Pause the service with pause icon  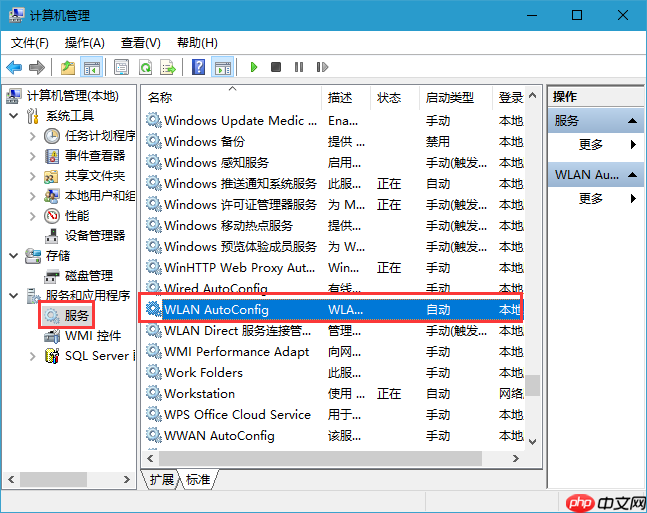299,67
